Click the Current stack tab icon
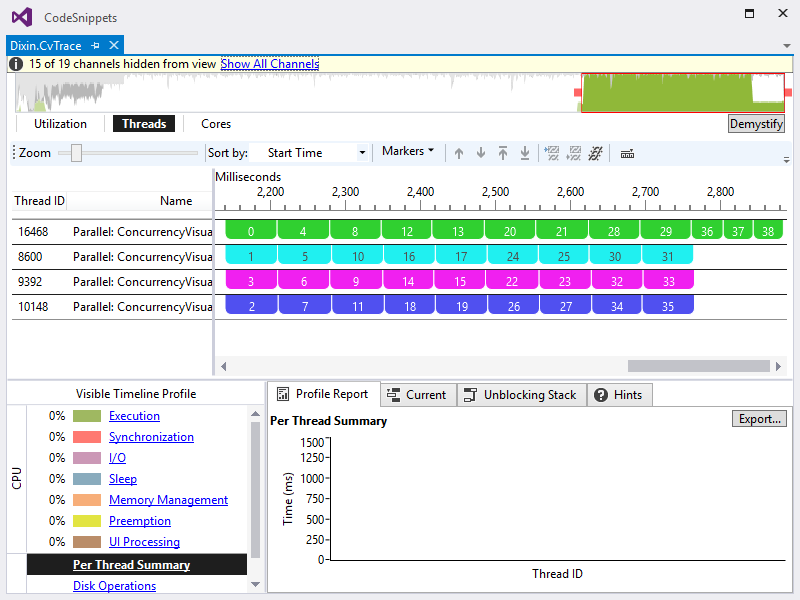The width and height of the screenshot is (800, 600). (393, 395)
